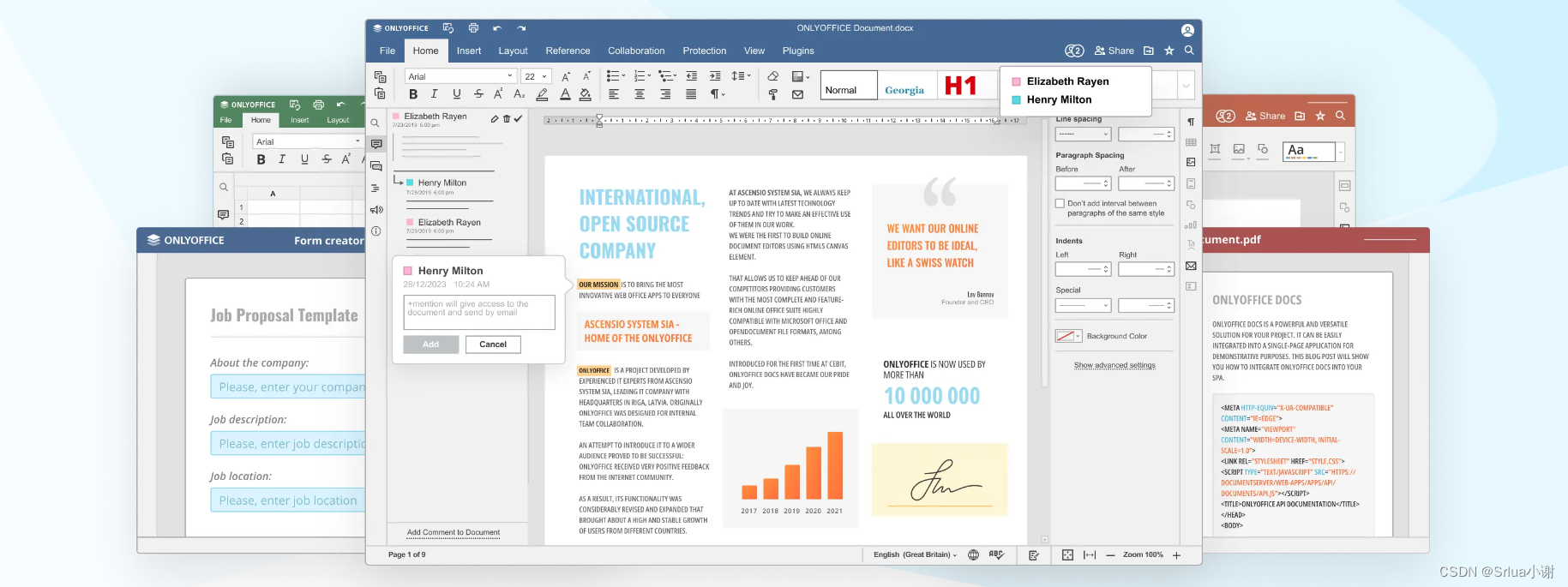The width and height of the screenshot is (1568, 587).
Task: Open the comments panel in left sidebar
Action: pyautogui.click(x=376, y=144)
